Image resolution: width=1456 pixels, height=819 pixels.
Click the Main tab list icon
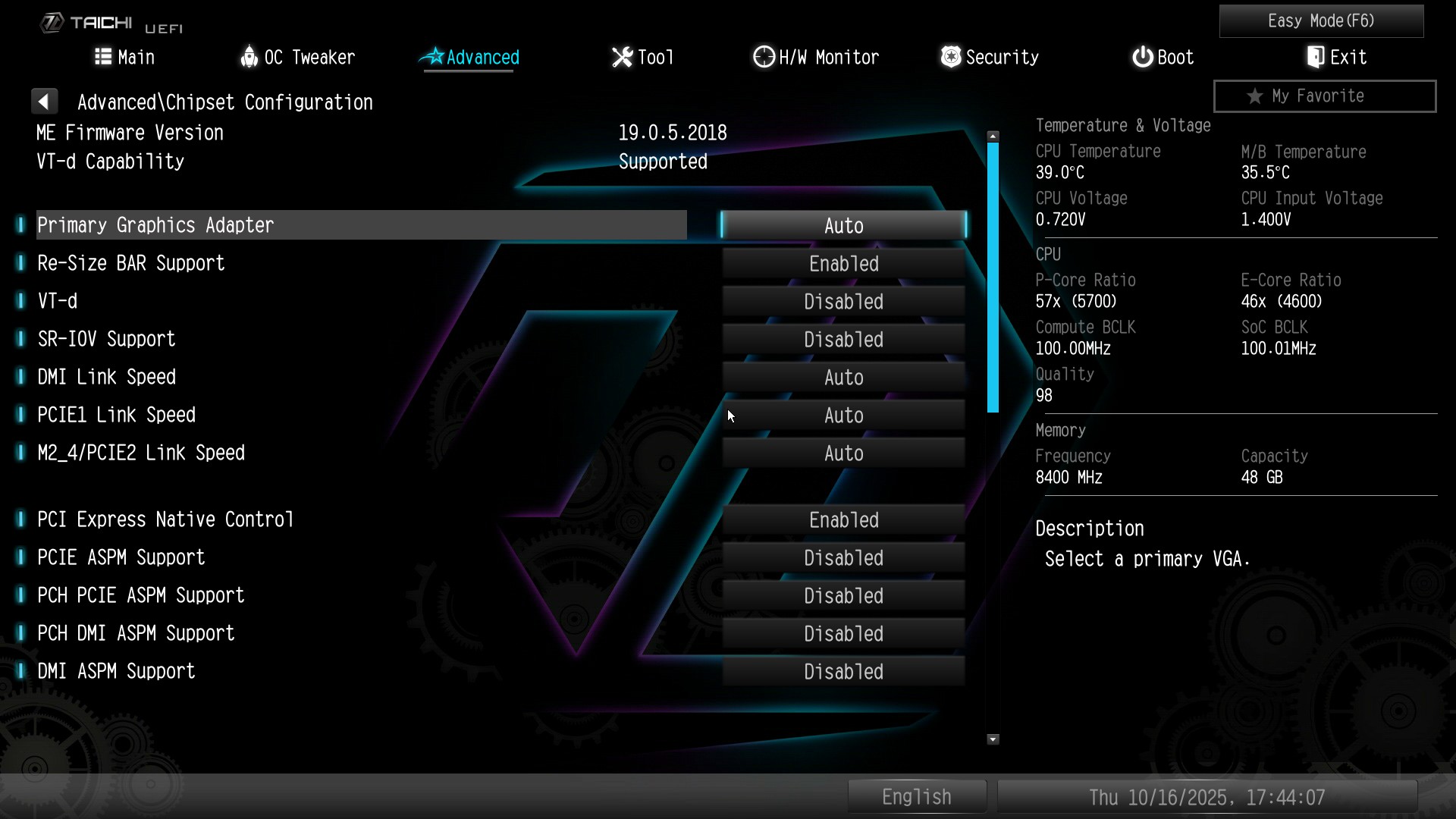coord(102,57)
